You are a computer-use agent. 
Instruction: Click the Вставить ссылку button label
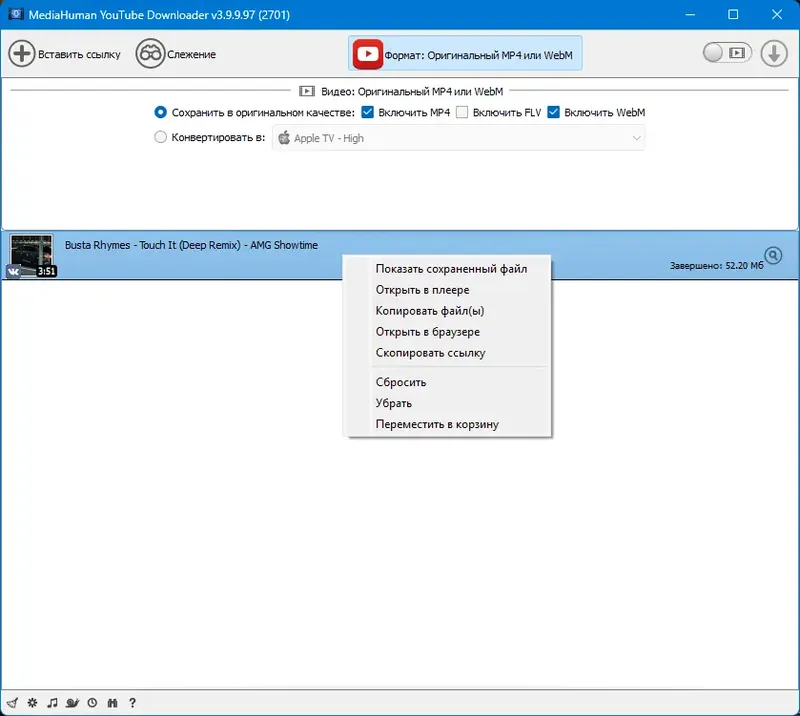coord(79,55)
